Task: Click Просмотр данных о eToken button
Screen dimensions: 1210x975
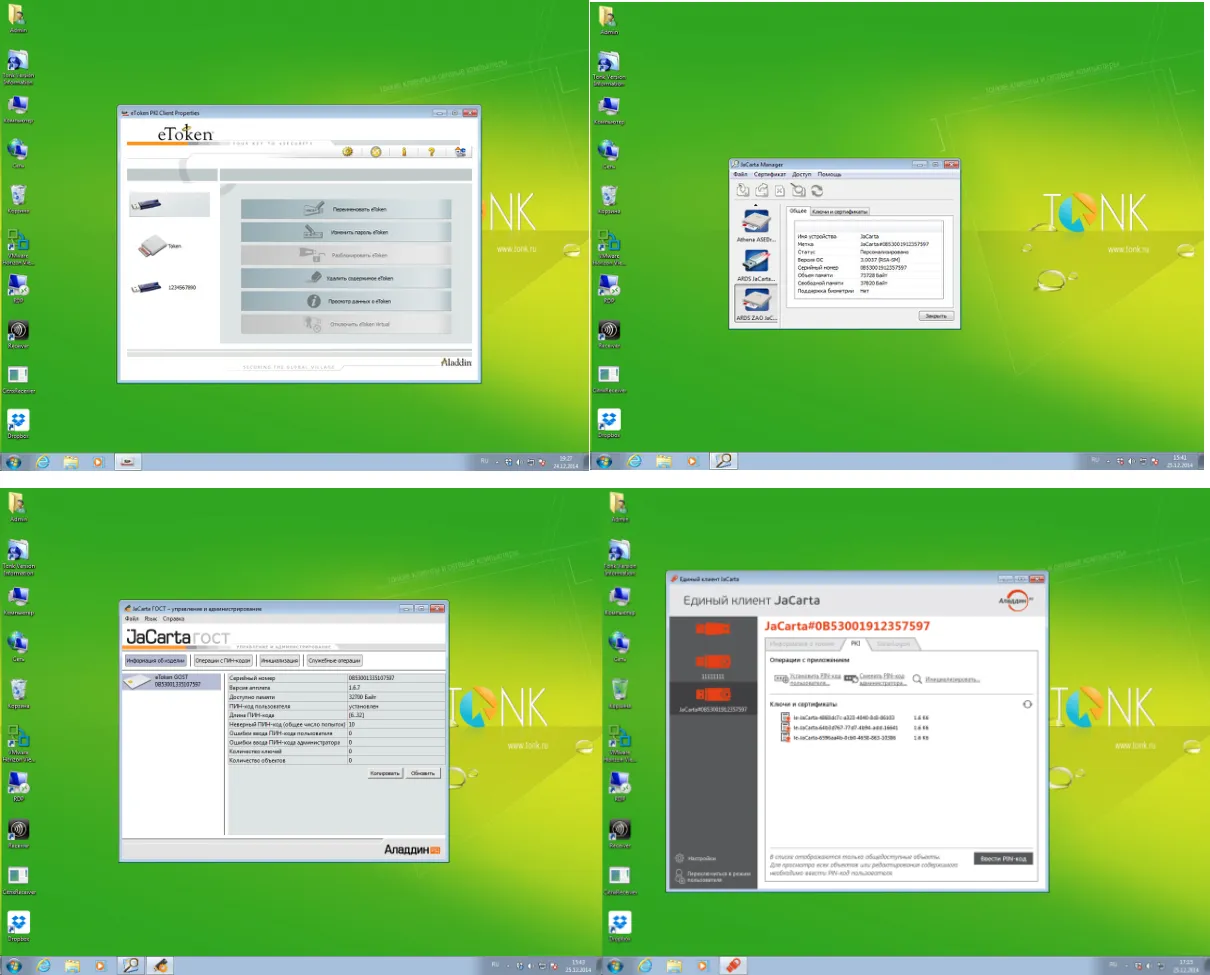Action: tap(346, 301)
